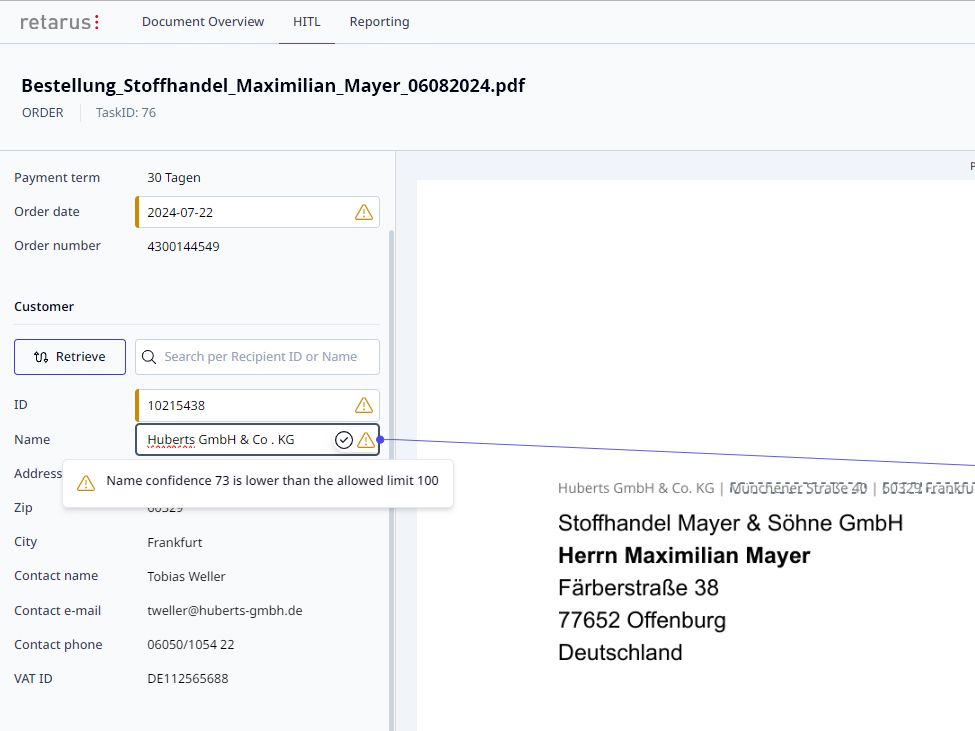Click the Customer section heading
This screenshot has height=731, width=975.
pyautogui.click(x=44, y=306)
